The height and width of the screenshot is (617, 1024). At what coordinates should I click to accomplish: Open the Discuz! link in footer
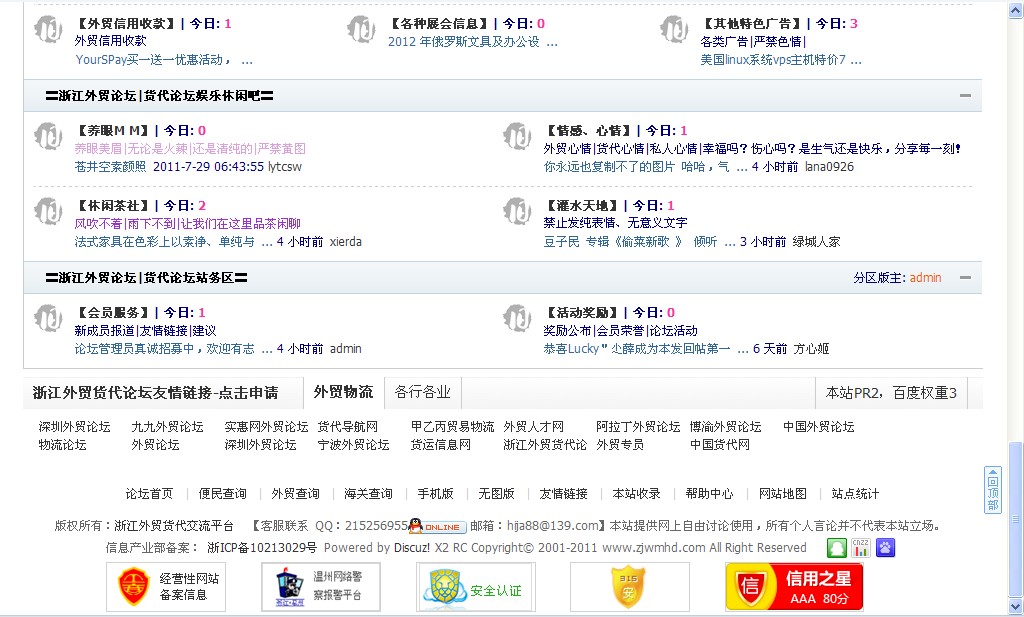tap(412, 548)
